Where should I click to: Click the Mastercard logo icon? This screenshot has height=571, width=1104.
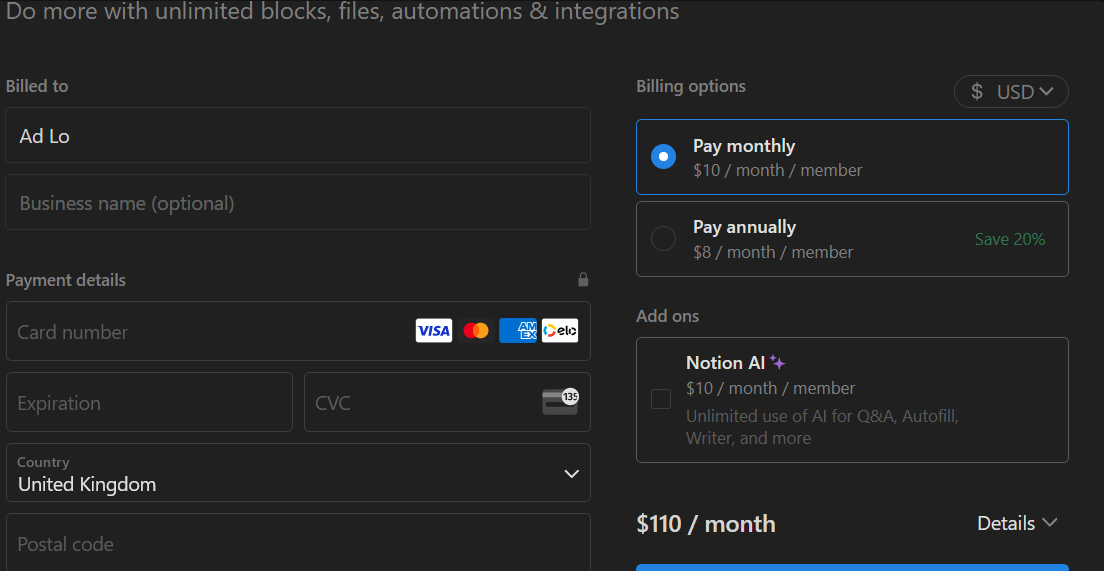(476, 331)
